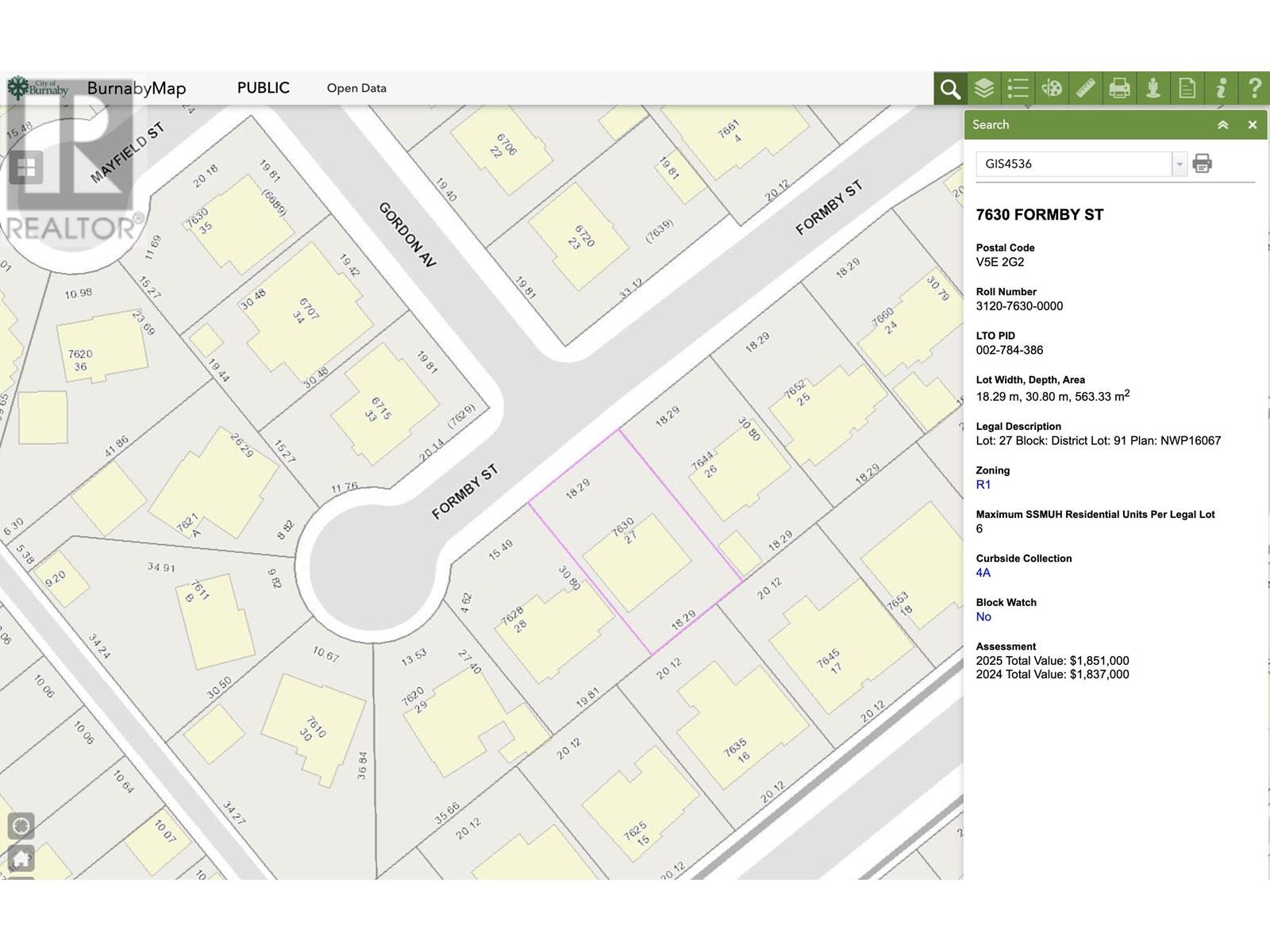Screen dimensions: 1270x952
Task: Expand the GIS4536 search dropdown arrow
Action: pos(1180,164)
